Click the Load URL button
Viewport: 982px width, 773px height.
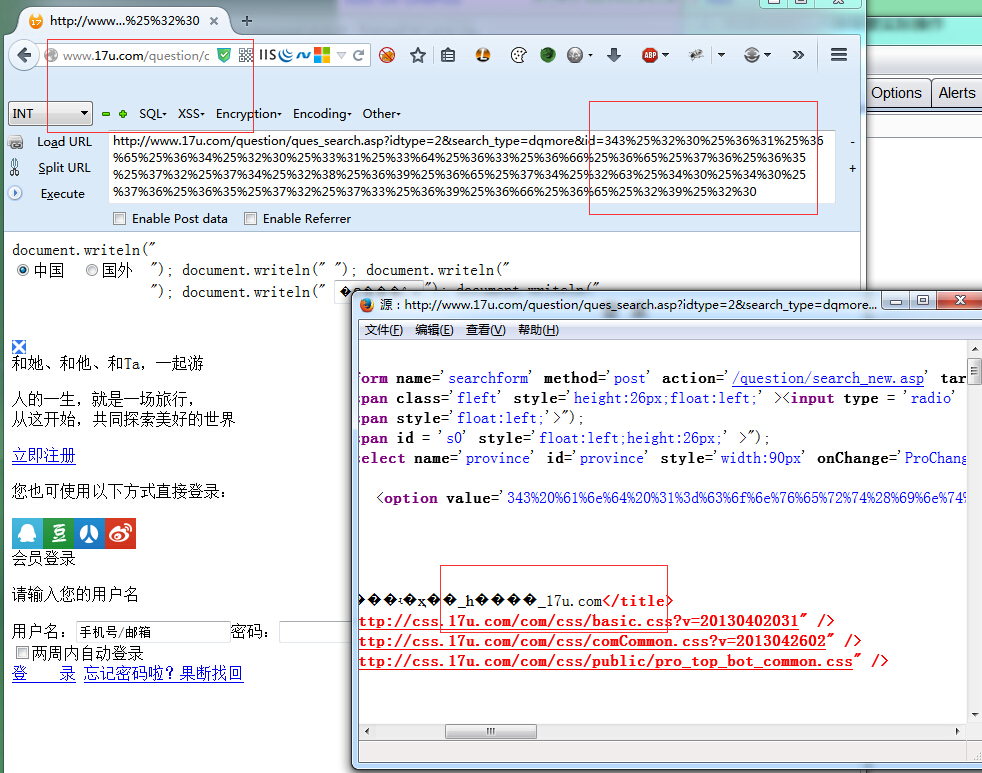pos(64,142)
